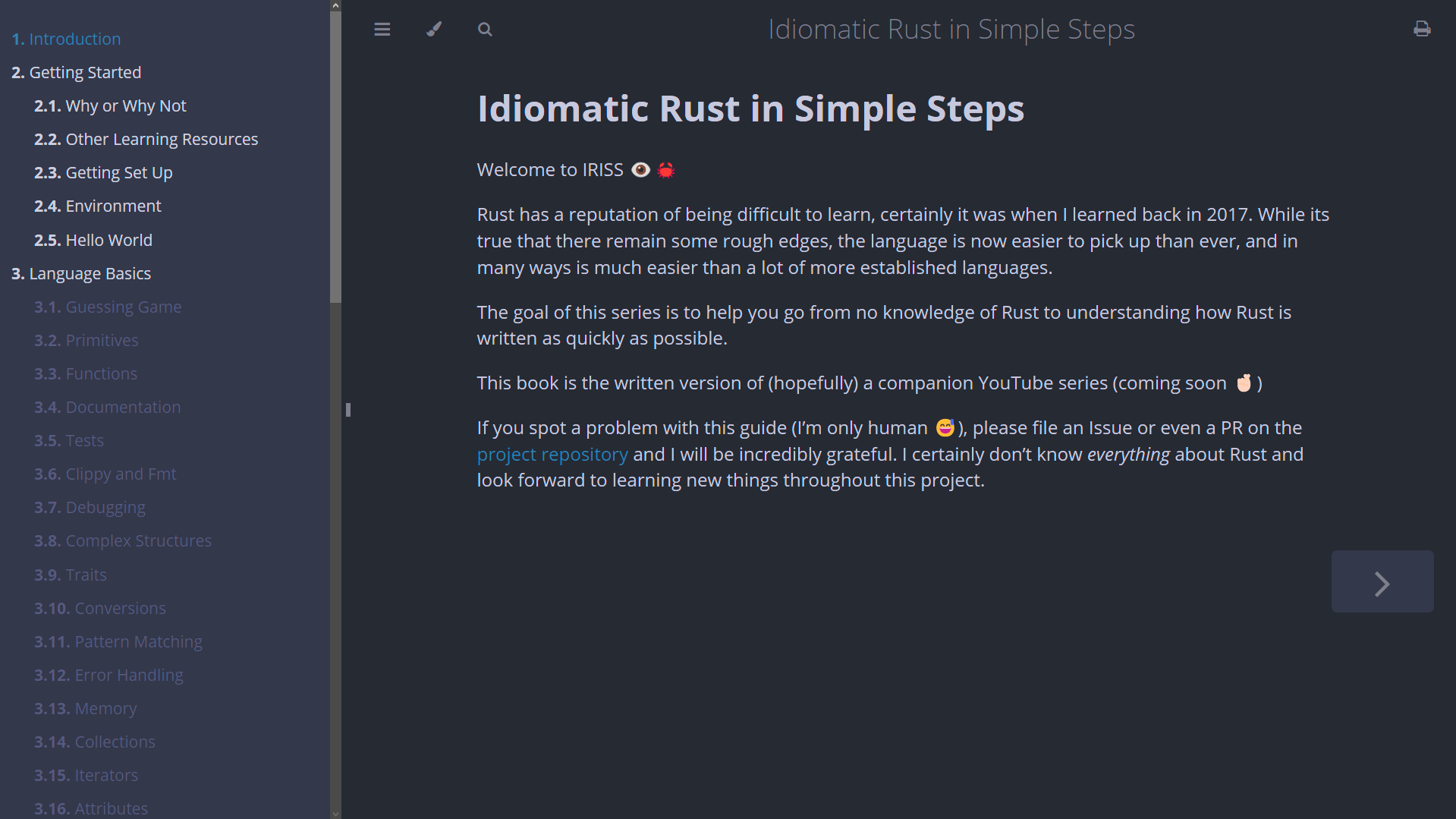Select Getting Started in sidebar
This screenshot has height=819, width=1456.
point(77,72)
